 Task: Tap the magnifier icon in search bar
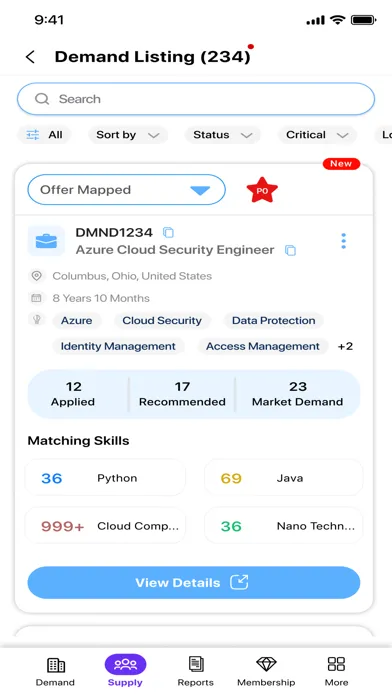(42, 99)
